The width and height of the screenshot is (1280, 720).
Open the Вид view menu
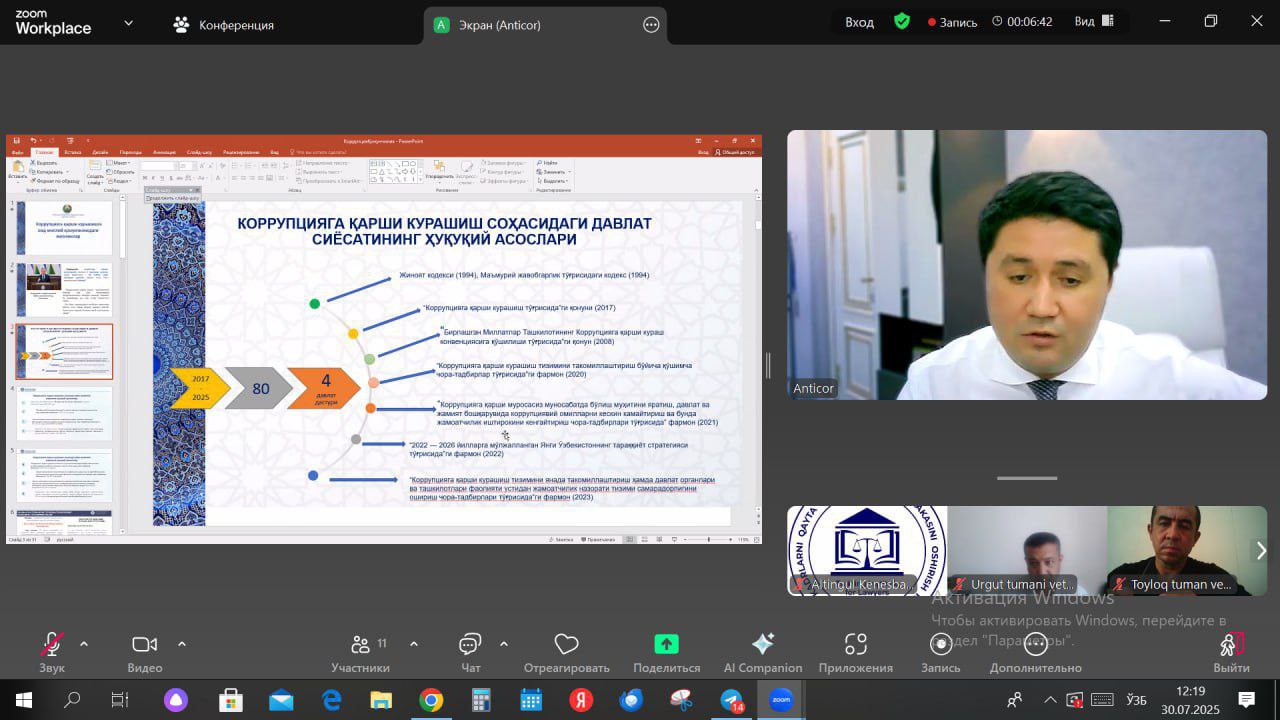click(1095, 22)
